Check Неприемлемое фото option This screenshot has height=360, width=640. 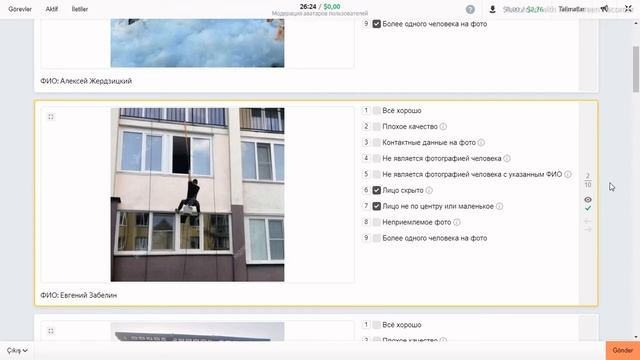377,222
